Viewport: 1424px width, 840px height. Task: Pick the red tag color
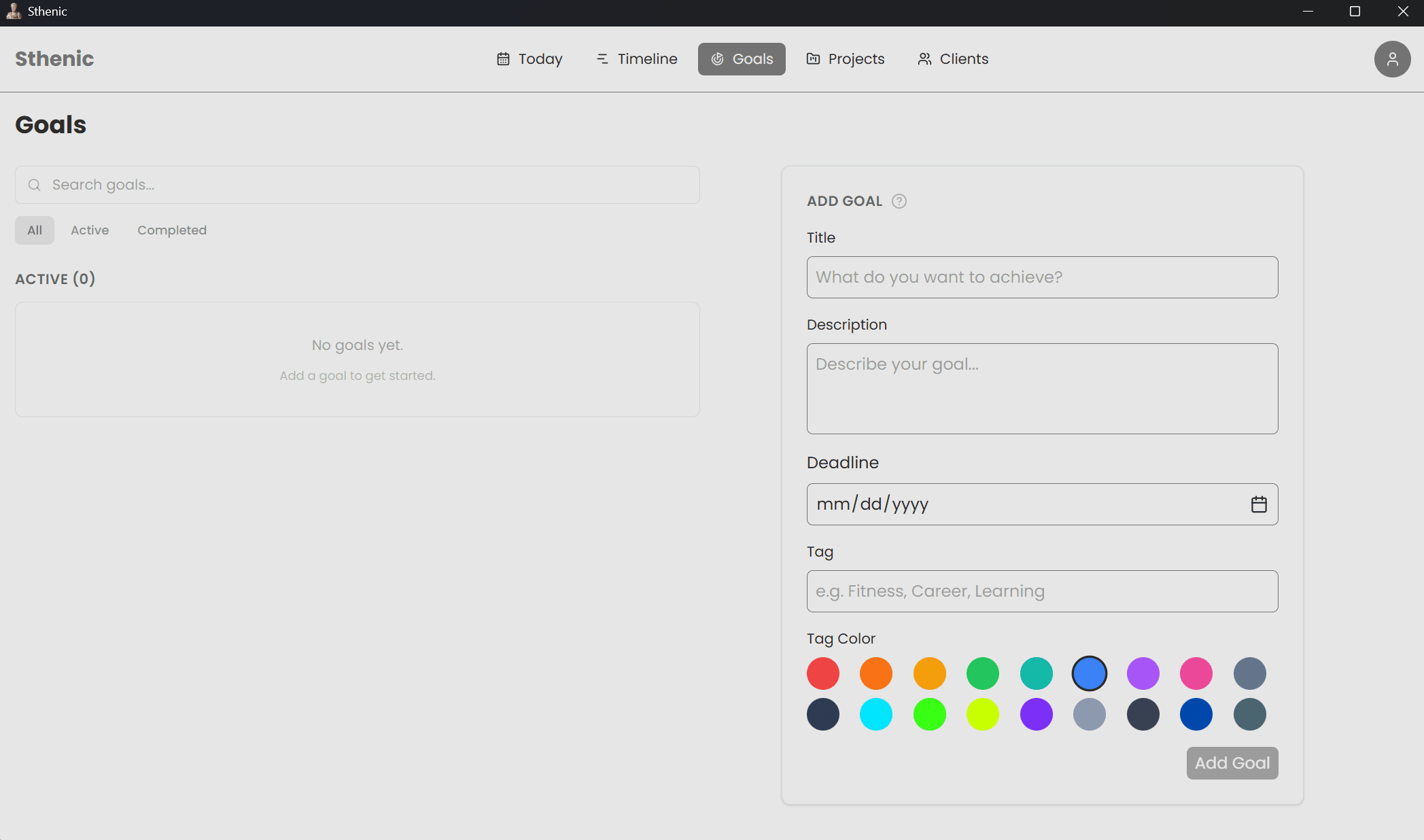(x=823, y=673)
